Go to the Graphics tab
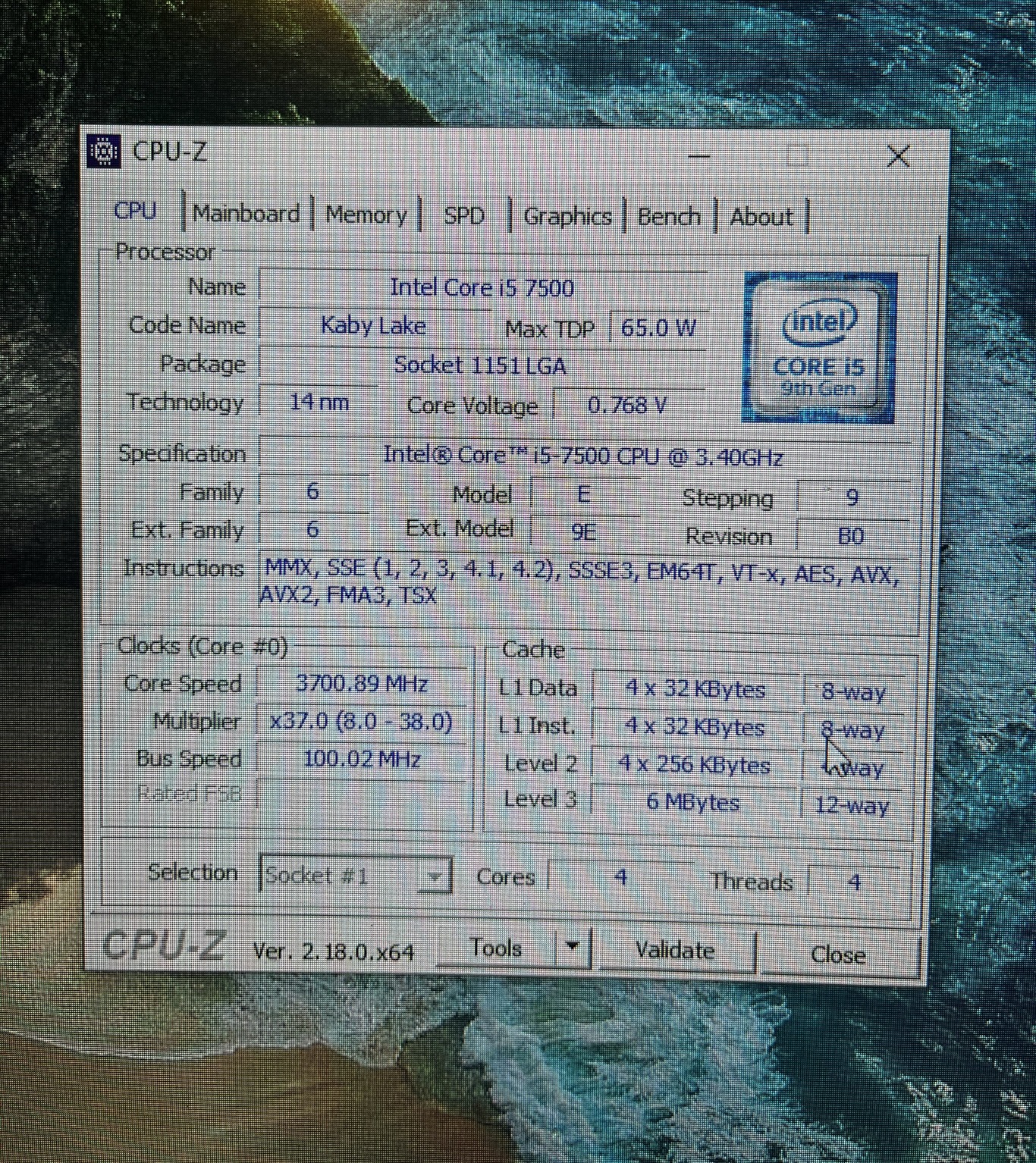Screen dimensions: 1036x1163 pos(567,217)
